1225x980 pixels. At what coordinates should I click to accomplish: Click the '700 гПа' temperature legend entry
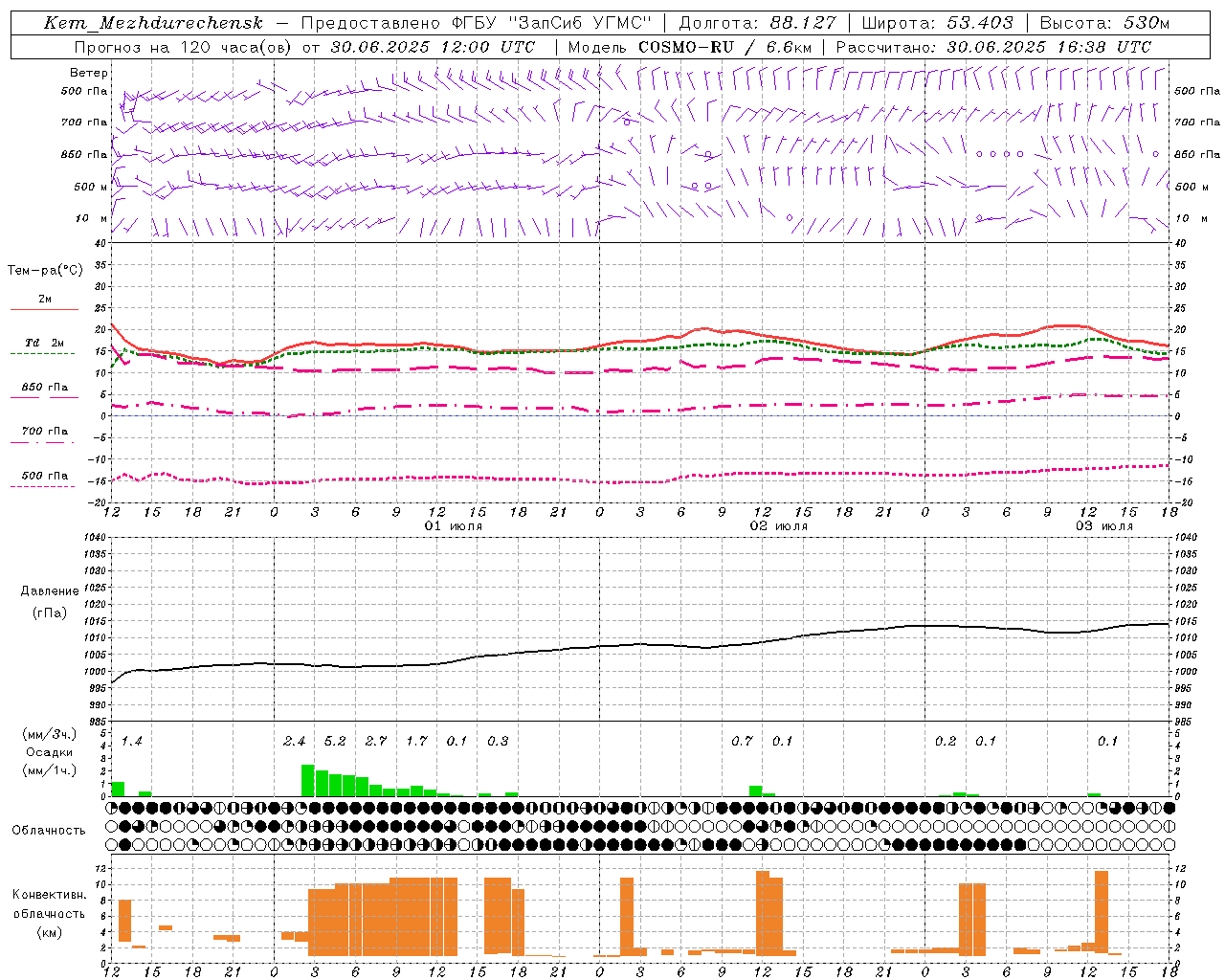(x=44, y=432)
